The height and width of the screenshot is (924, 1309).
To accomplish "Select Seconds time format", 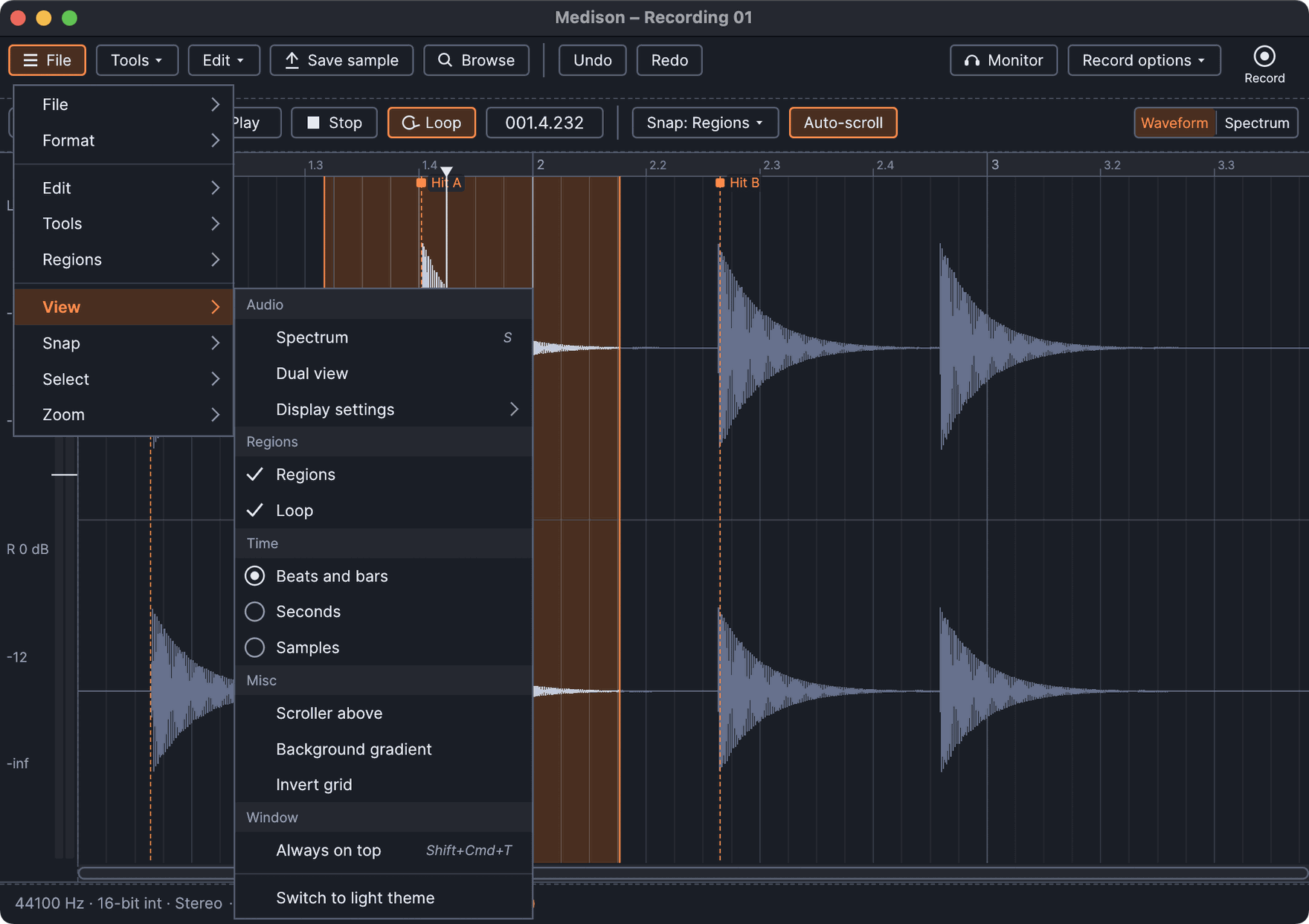I will point(383,612).
